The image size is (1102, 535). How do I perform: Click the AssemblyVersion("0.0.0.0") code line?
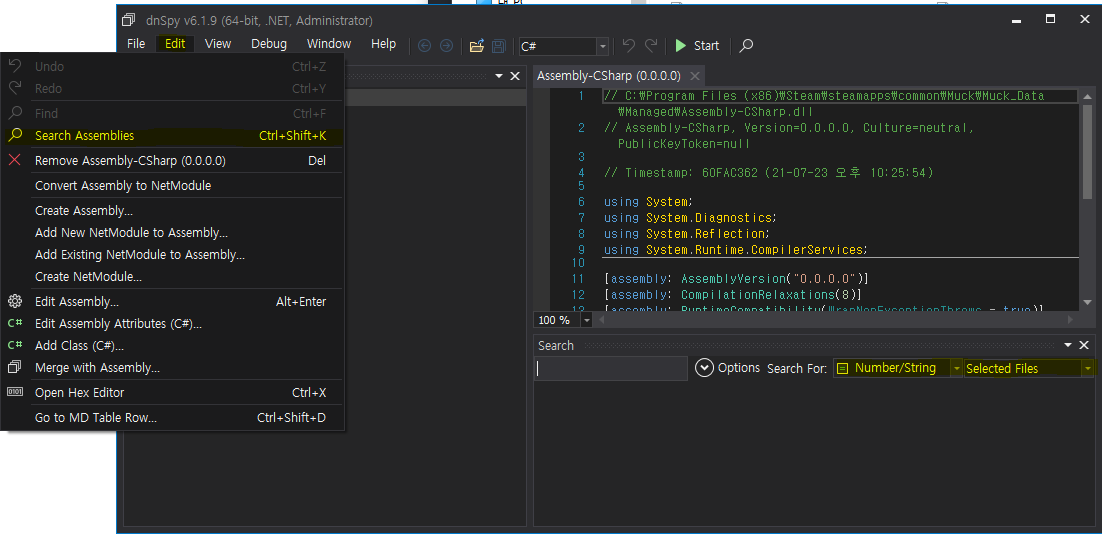(736, 279)
